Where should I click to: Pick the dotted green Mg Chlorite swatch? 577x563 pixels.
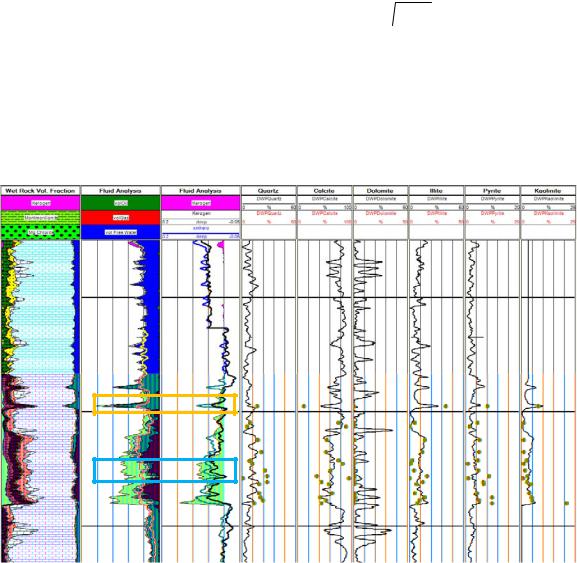[x=40, y=233]
